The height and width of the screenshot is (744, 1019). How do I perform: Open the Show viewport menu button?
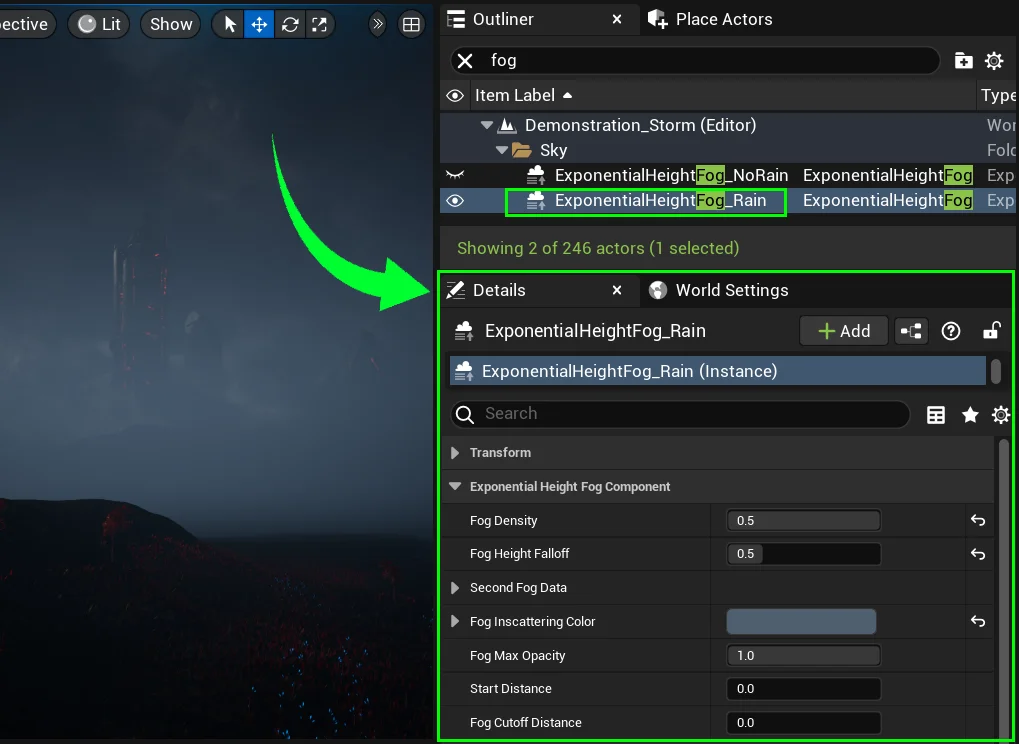[x=171, y=24]
